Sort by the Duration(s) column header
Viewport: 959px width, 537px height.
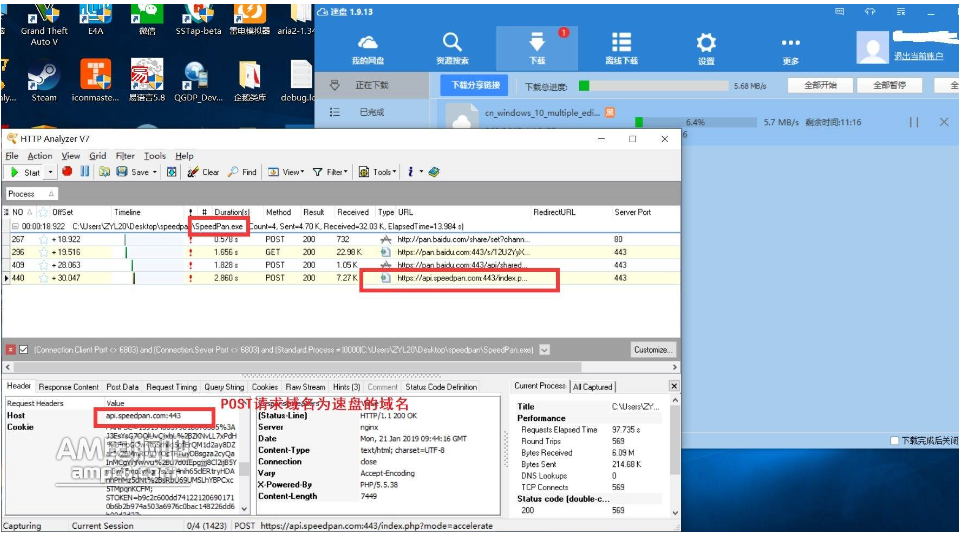click(231, 212)
